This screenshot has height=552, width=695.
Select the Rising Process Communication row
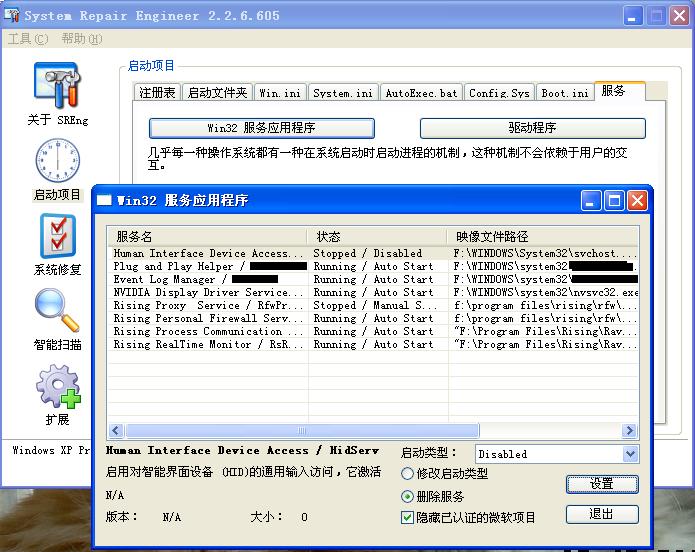(372, 331)
